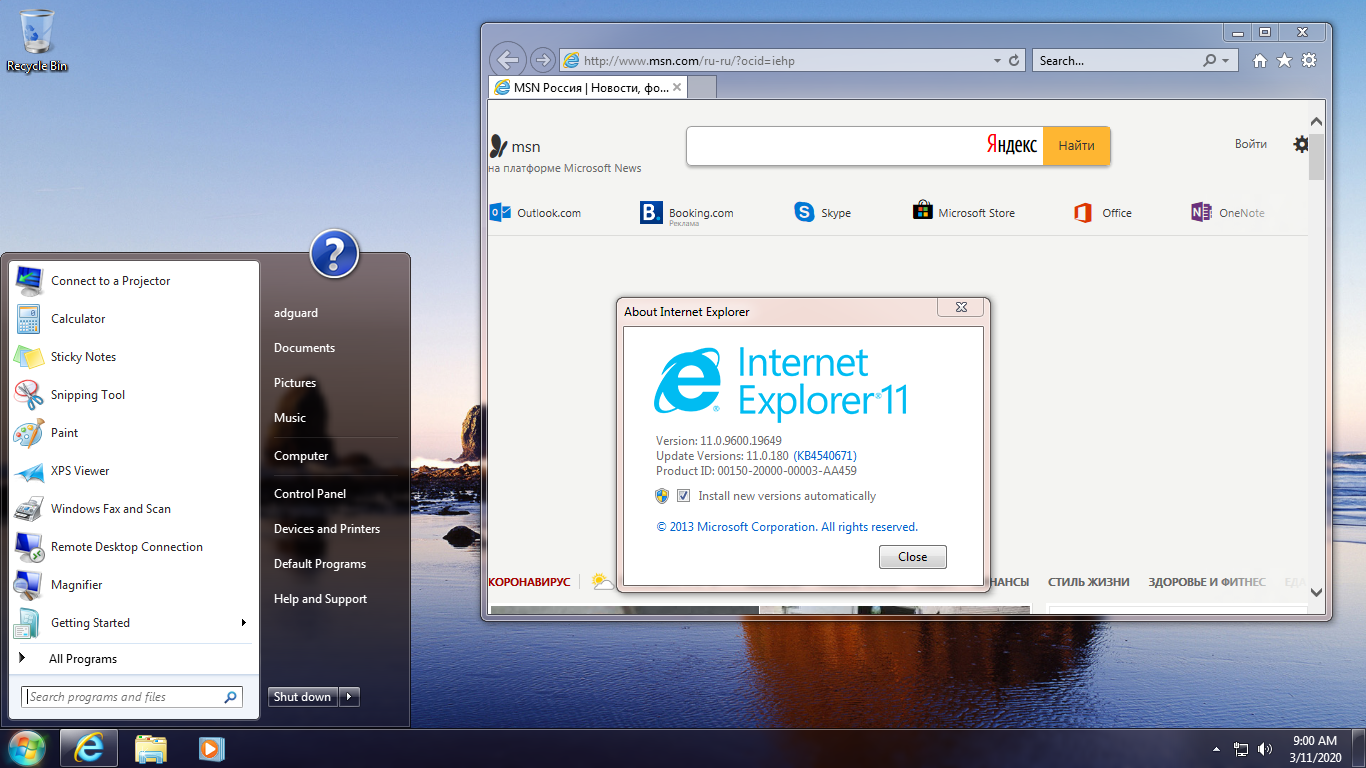Start the Snipping Tool

click(x=134, y=395)
